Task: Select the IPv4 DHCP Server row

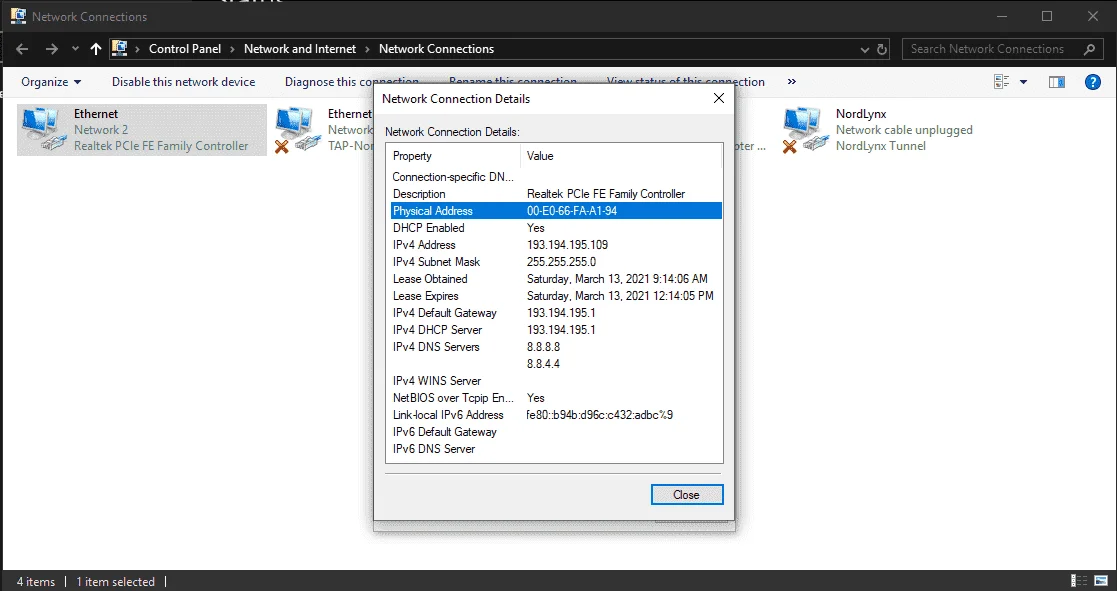Action: click(556, 330)
